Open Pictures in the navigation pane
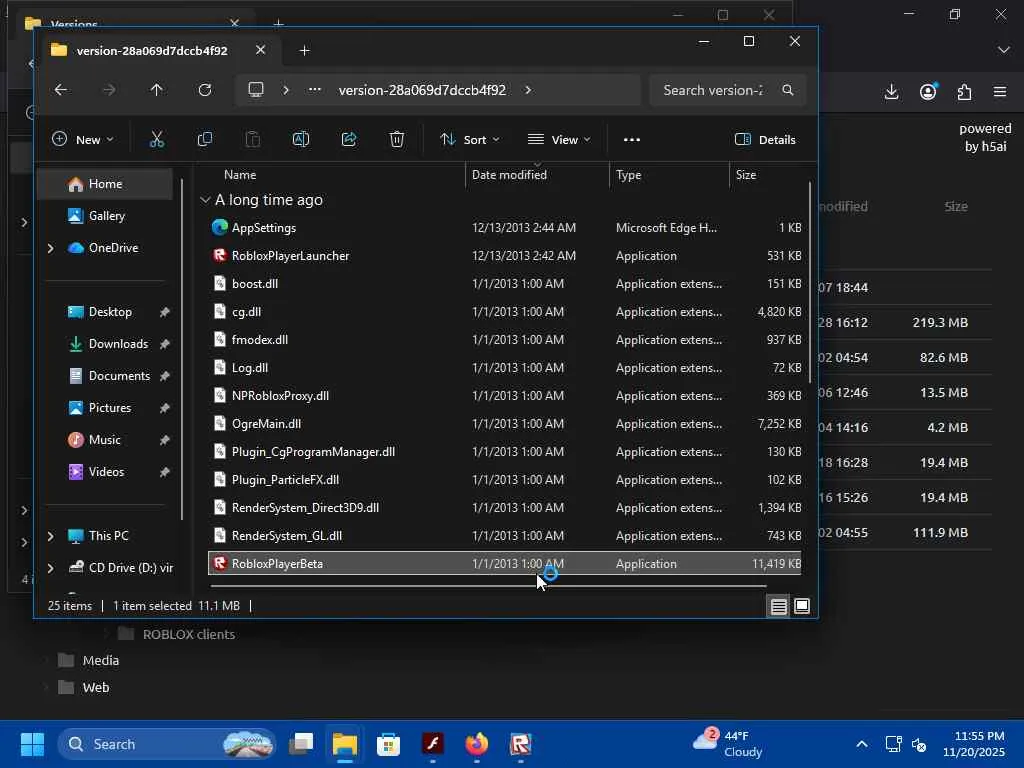The width and height of the screenshot is (1024, 768). pyautogui.click(x=110, y=408)
